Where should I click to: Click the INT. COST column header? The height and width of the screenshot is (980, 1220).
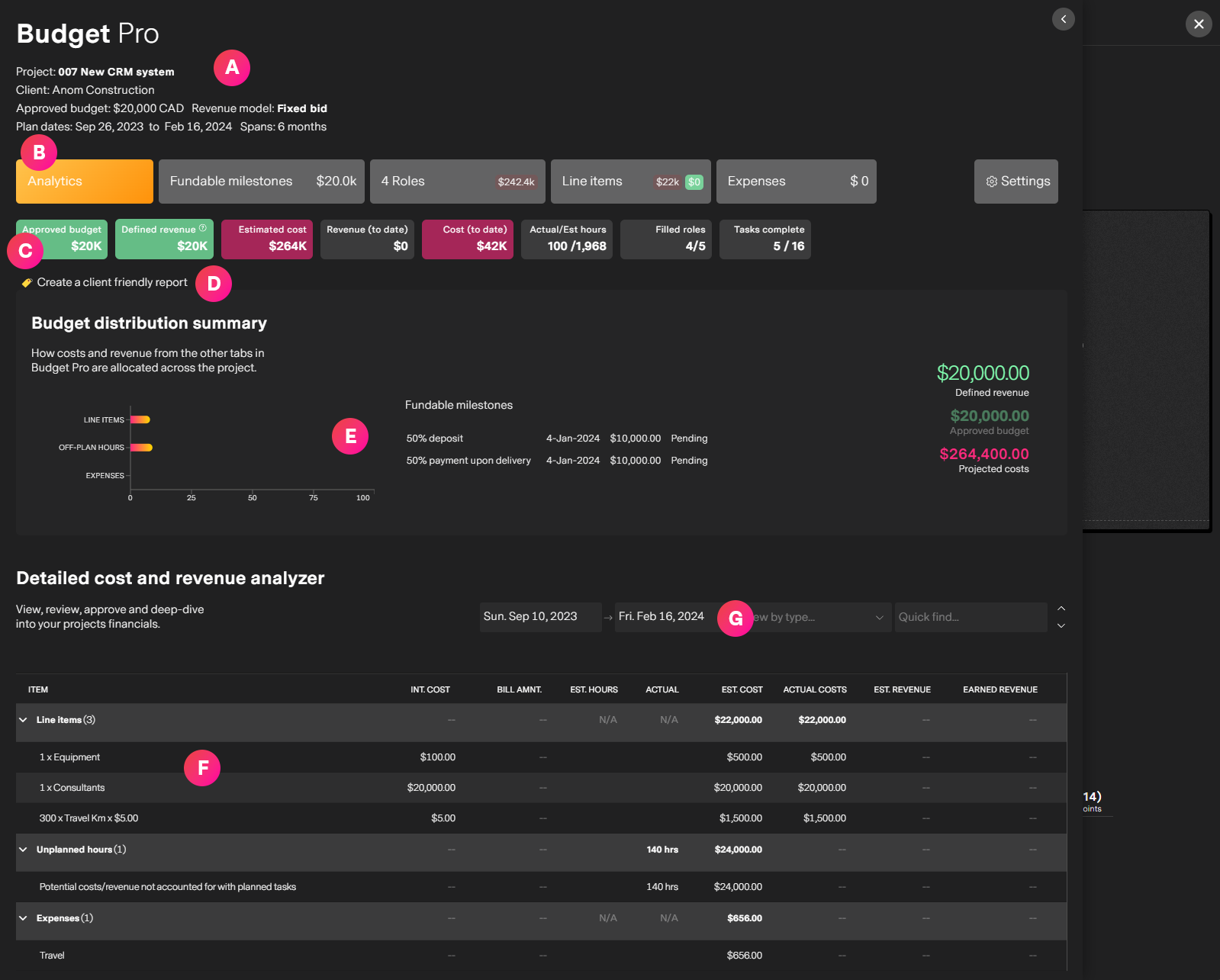pyautogui.click(x=430, y=689)
